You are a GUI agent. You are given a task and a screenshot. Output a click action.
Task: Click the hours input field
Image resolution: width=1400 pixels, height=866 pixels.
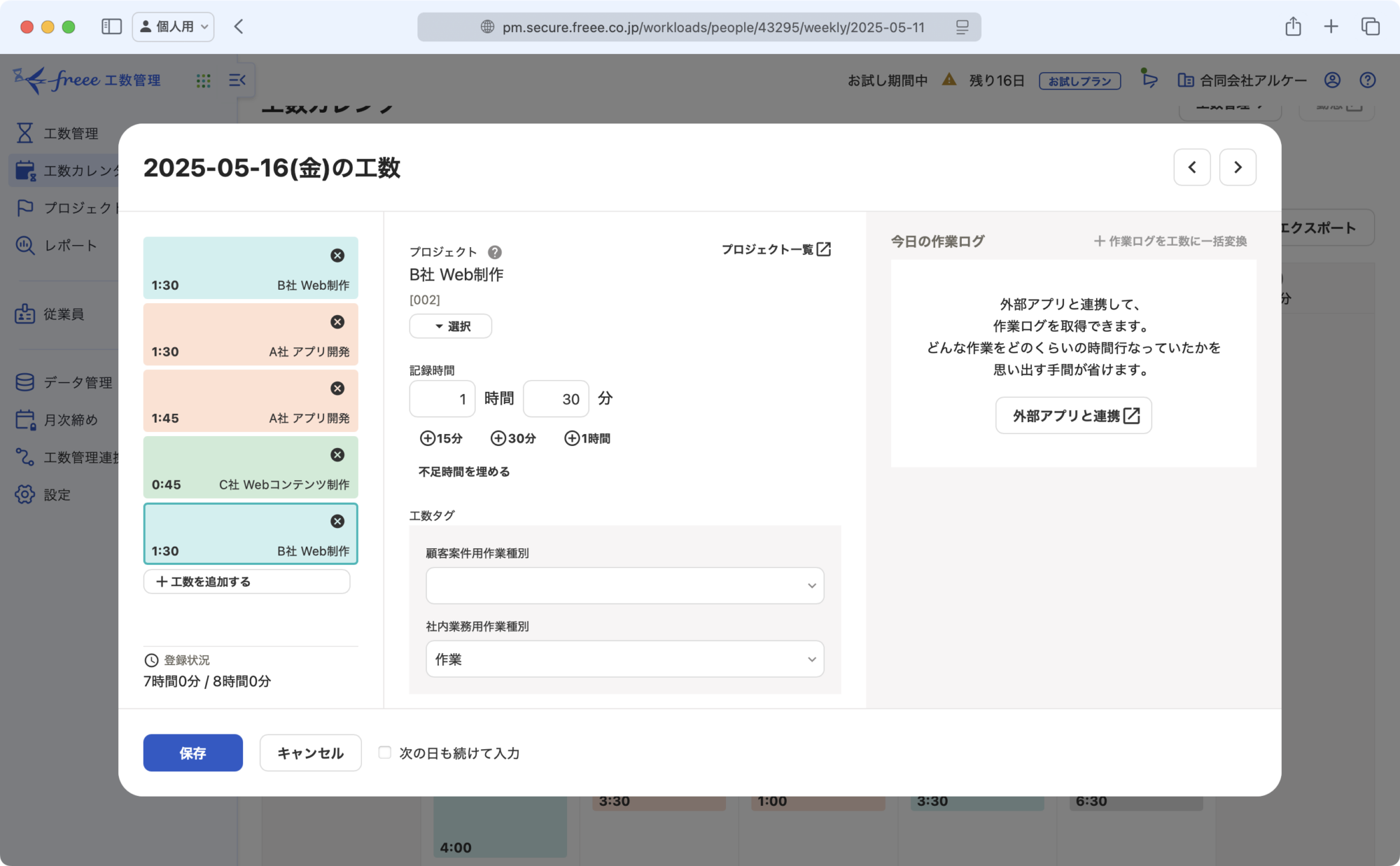tap(442, 399)
